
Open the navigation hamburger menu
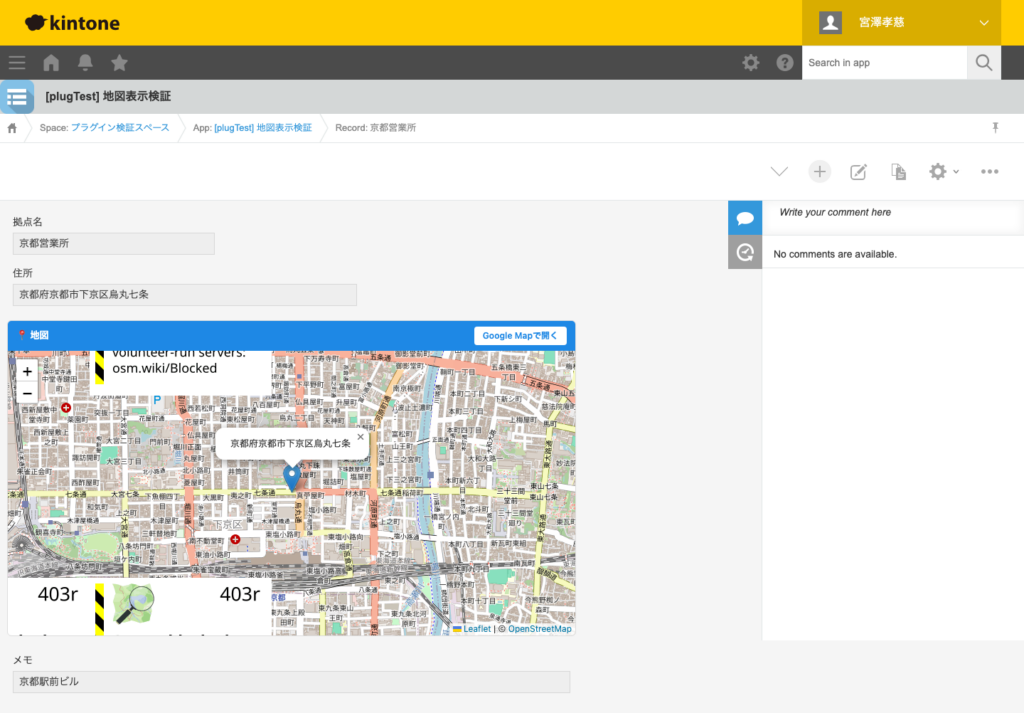16,62
